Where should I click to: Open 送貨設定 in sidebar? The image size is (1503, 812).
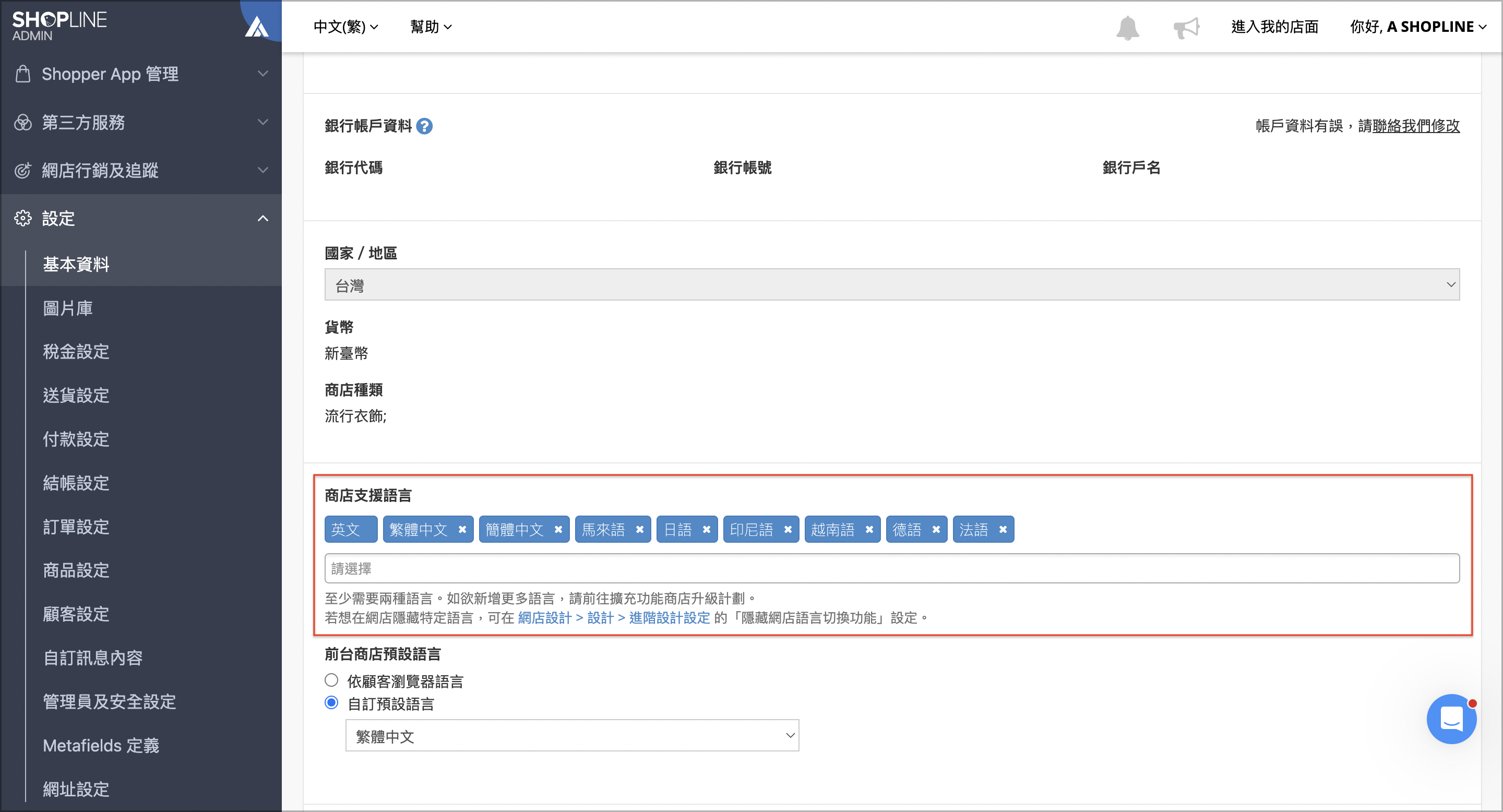76,396
